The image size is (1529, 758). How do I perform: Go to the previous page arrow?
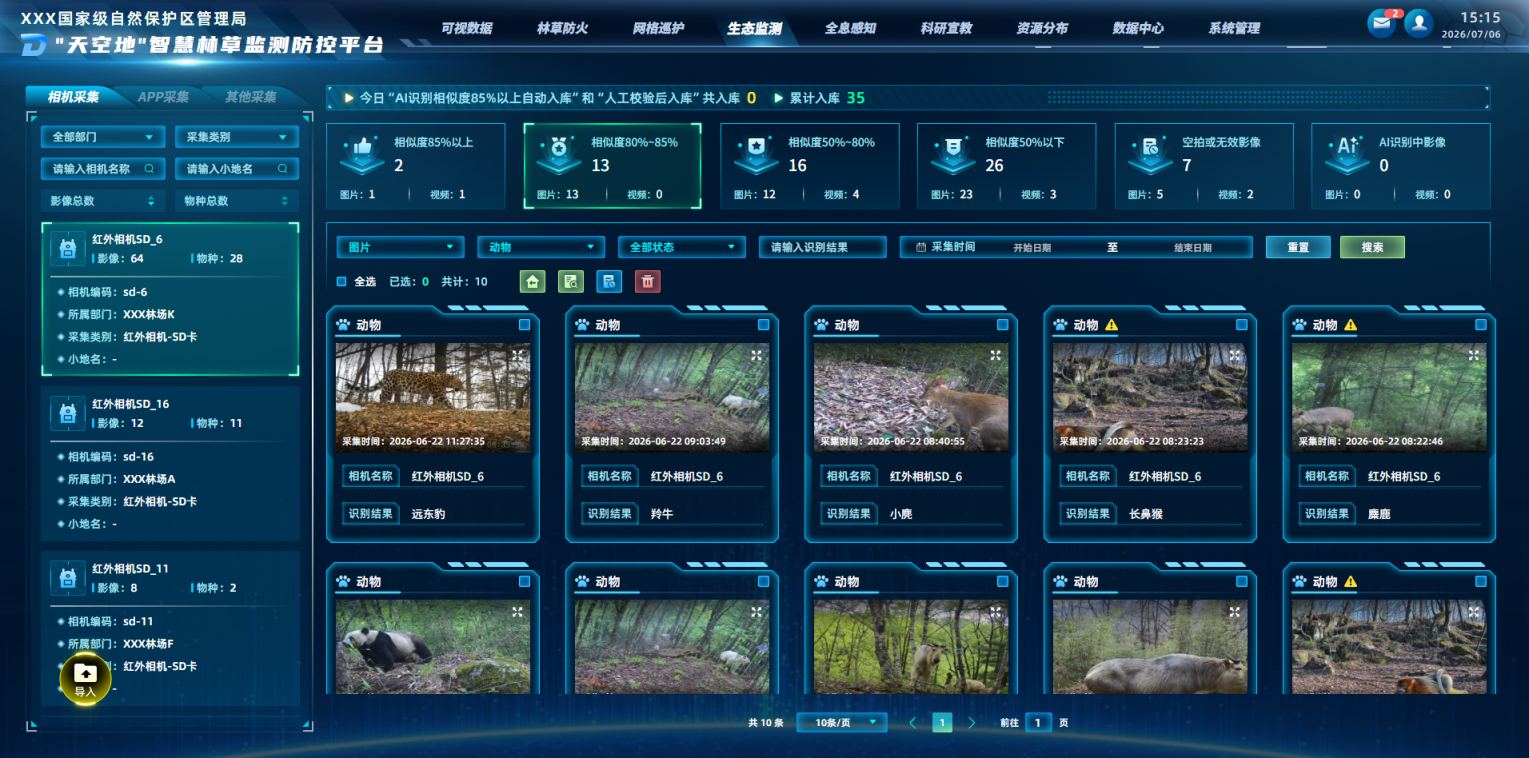coord(912,722)
